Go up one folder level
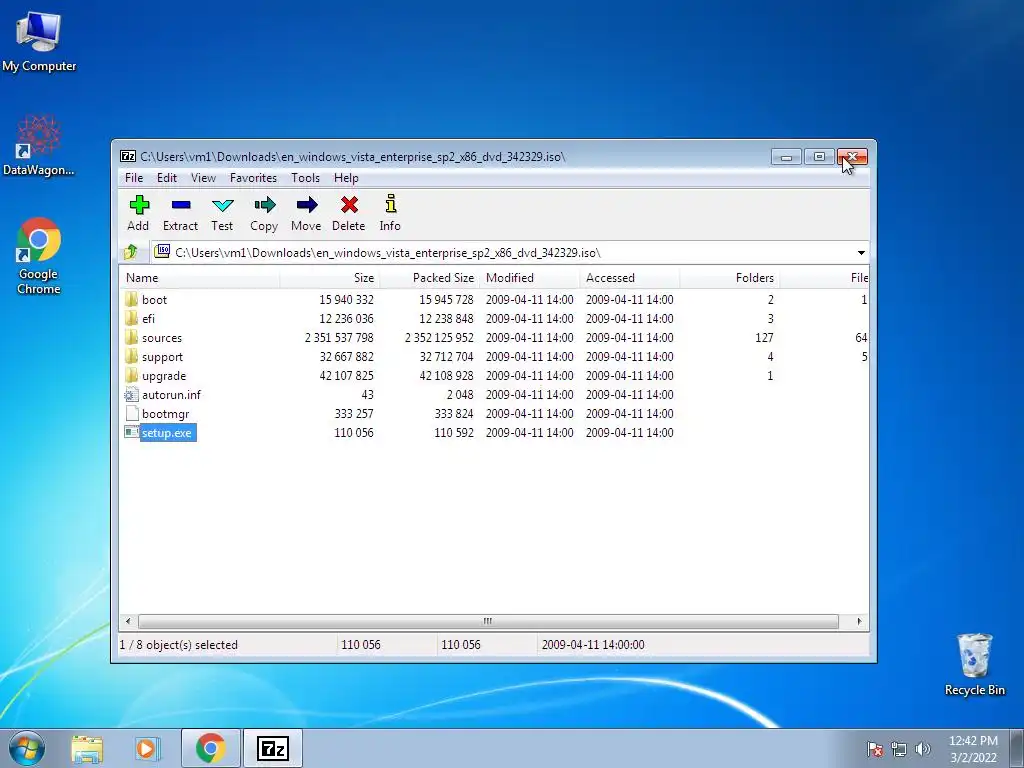This screenshot has width=1024, height=768. [x=131, y=252]
